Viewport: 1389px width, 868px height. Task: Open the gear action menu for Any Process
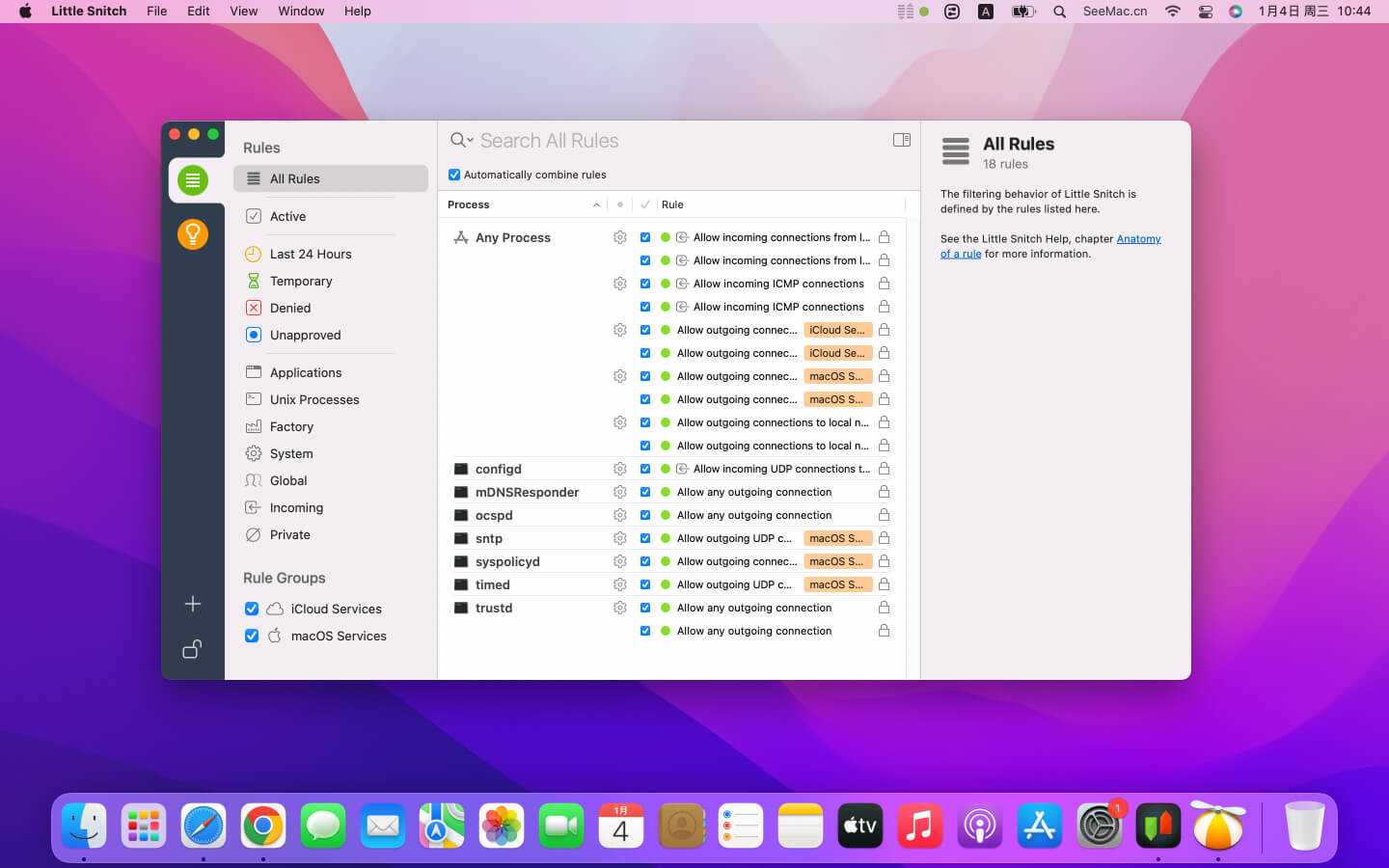coord(620,237)
